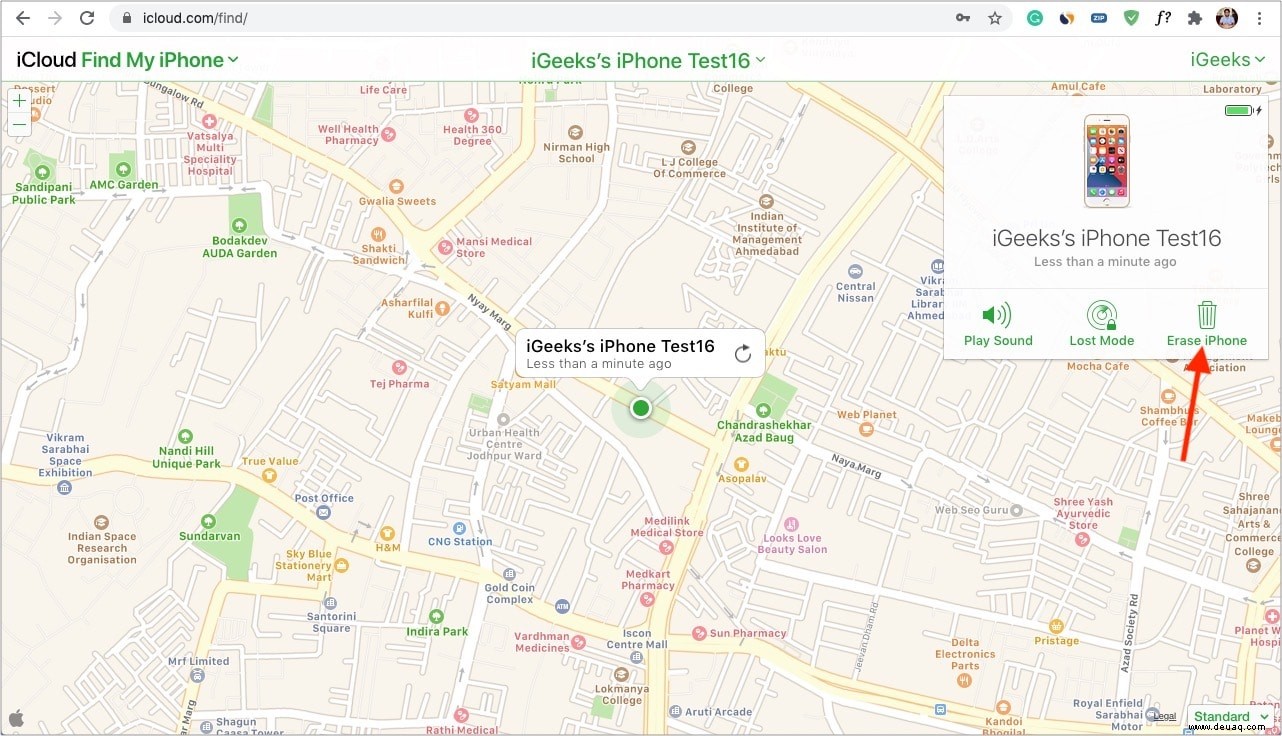1282x736 pixels.
Task: Click the Looks Love Beauty Salon label
Action: [792, 543]
